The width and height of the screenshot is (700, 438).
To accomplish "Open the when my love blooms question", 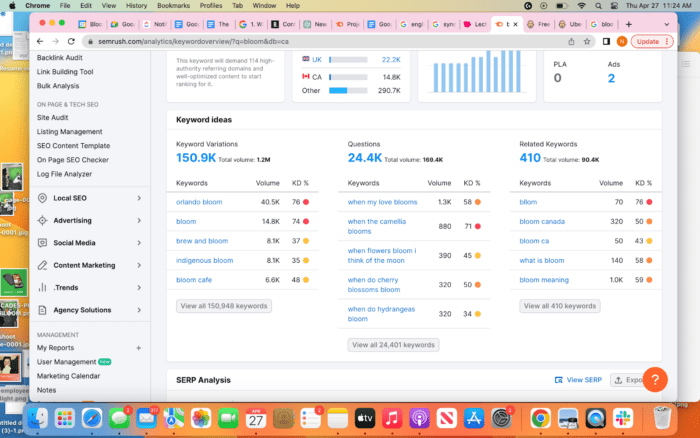I will coord(382,202).
